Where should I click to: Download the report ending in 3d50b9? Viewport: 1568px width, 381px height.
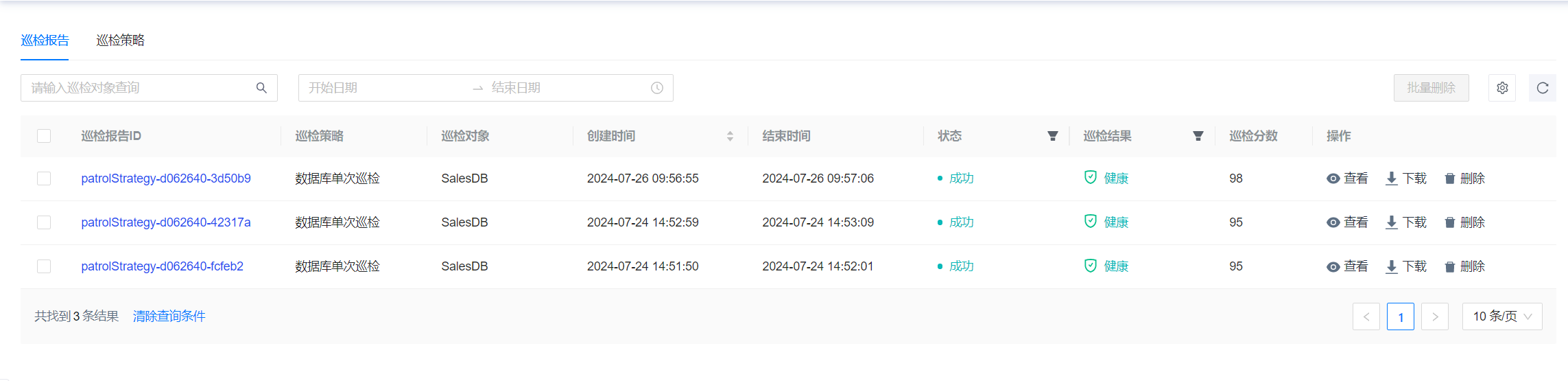(1406, 178)
